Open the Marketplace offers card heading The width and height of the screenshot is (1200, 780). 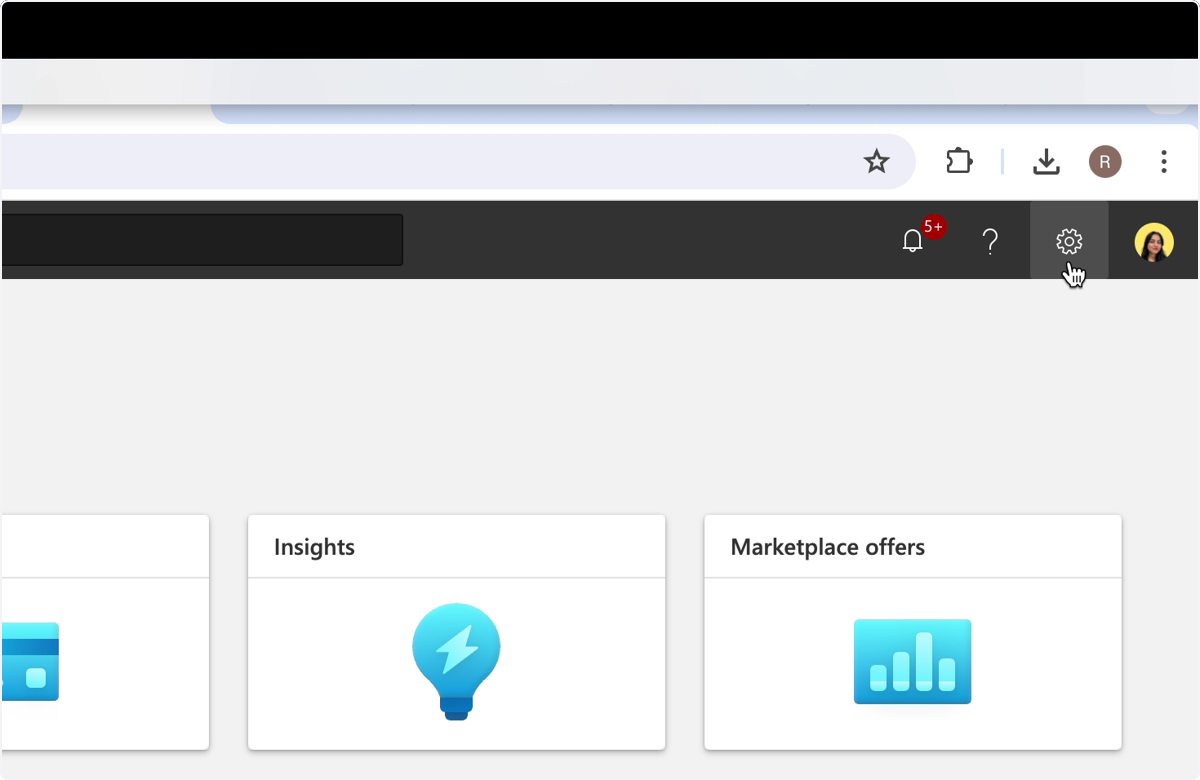[828, 547]
